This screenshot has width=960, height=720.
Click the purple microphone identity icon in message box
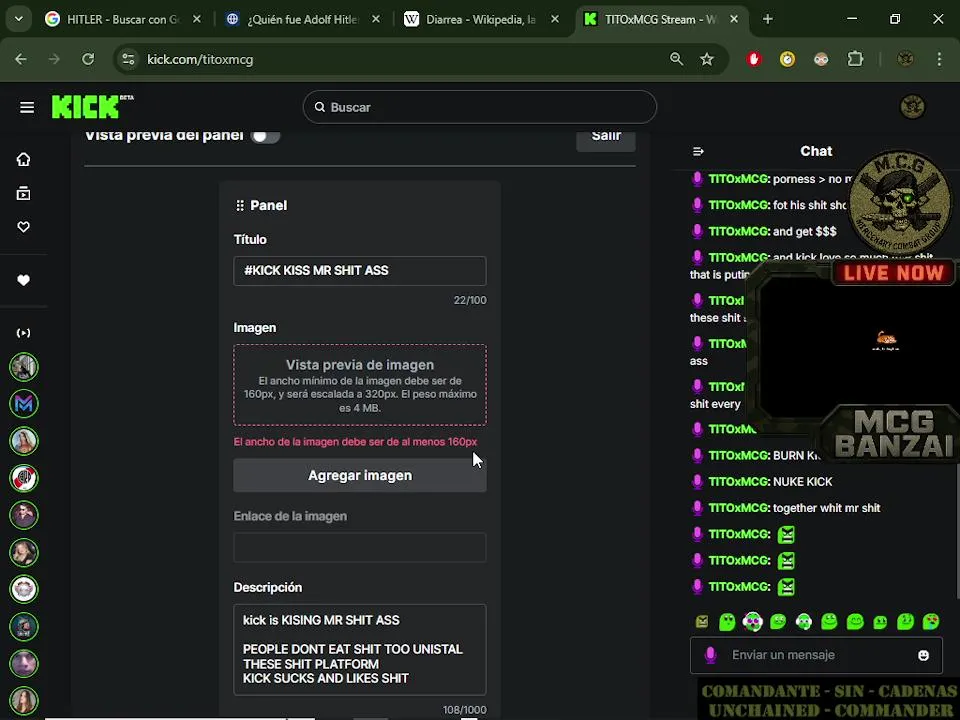tap(710, 655)
